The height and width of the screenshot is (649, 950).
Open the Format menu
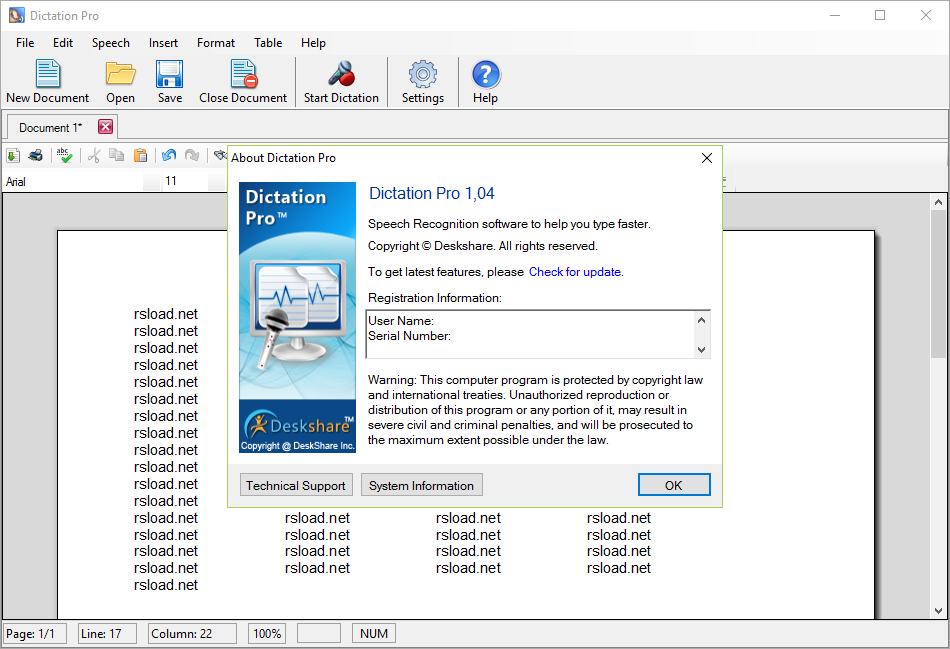[x=216, y=43]
